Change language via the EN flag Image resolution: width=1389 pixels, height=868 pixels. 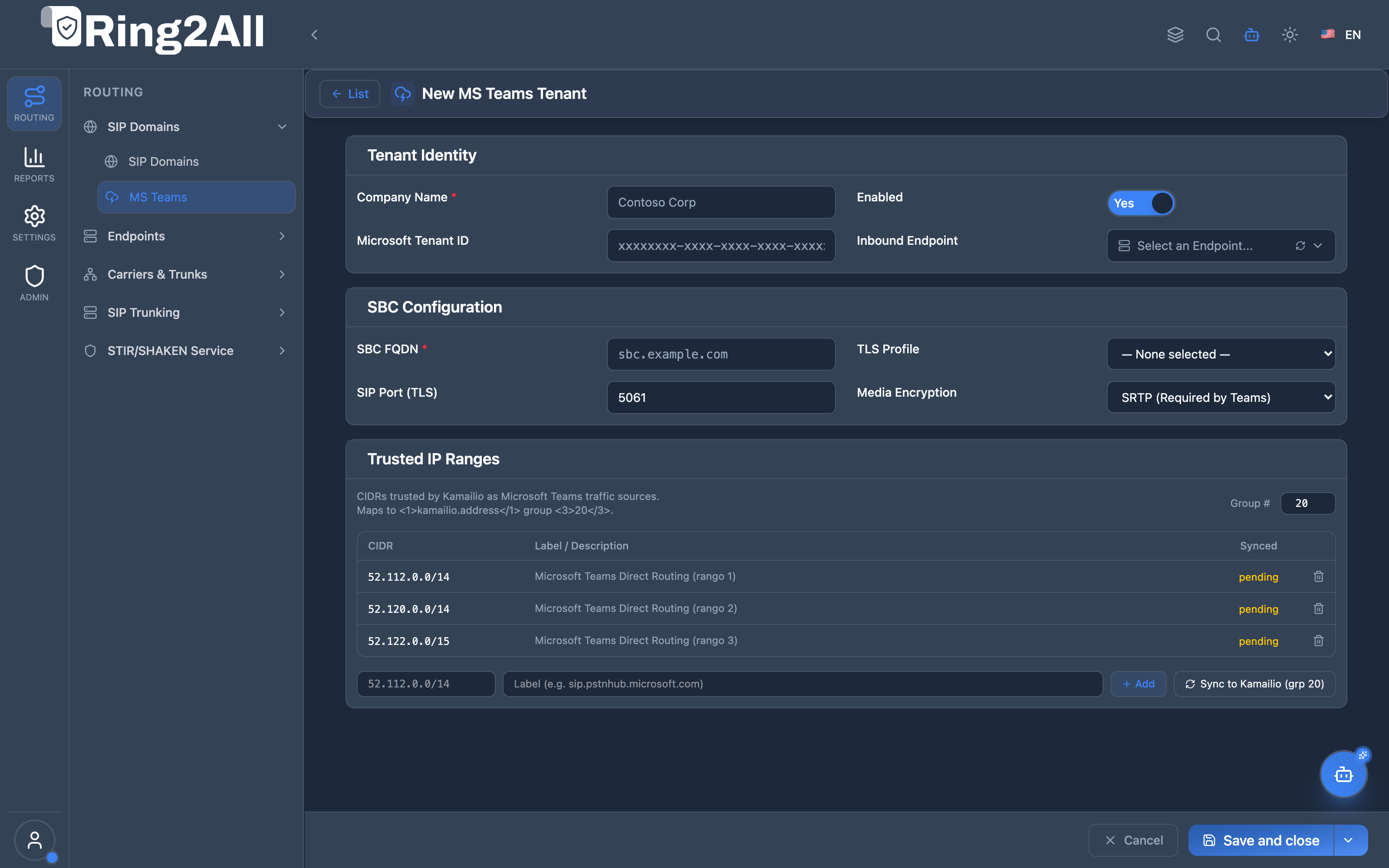click(1341, 35)
